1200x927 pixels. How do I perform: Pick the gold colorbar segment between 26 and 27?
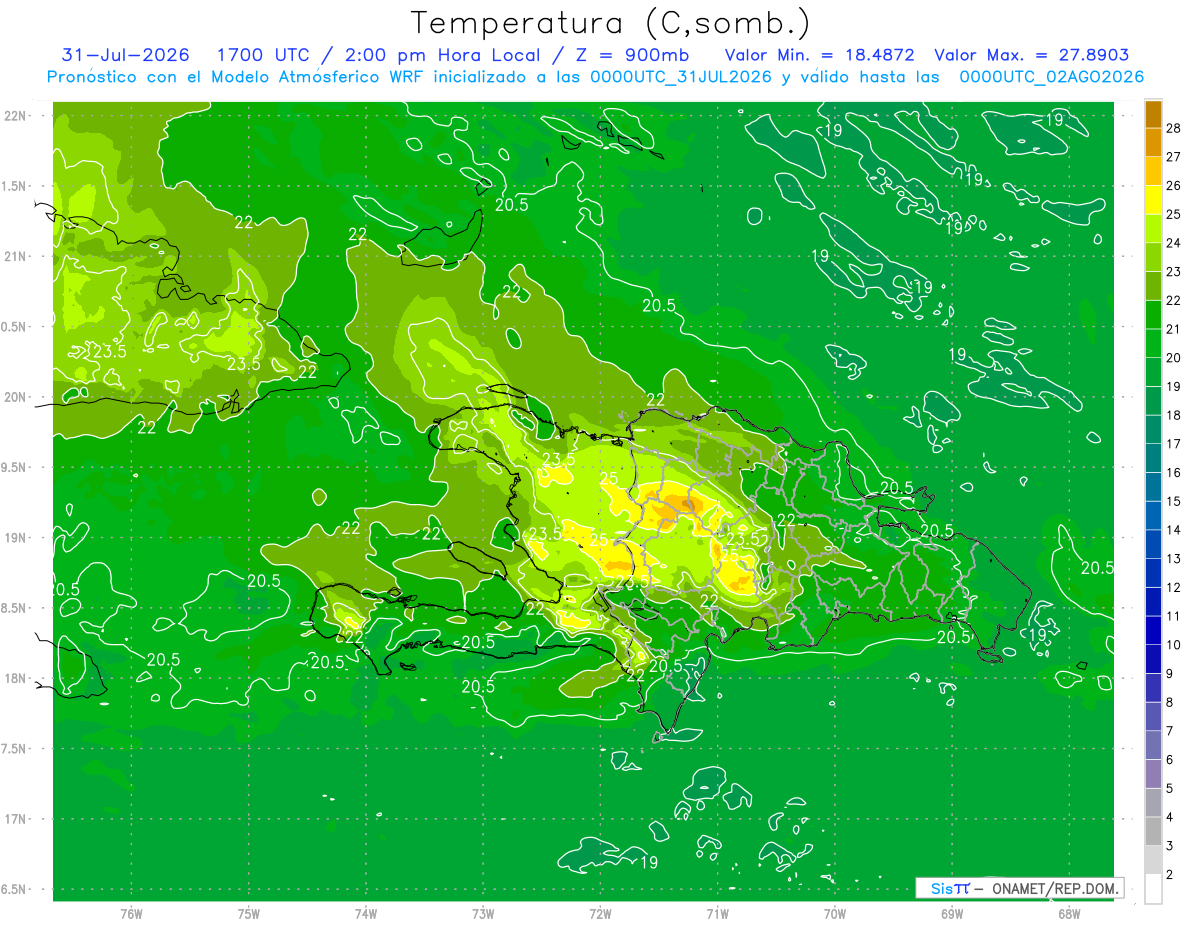[x=1153, y=170]
